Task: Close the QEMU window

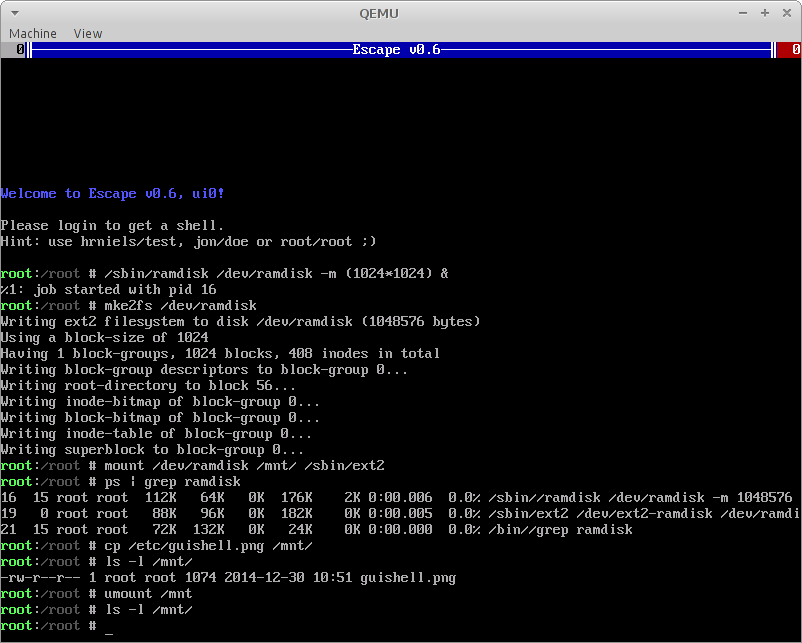Action: point(787,13)
